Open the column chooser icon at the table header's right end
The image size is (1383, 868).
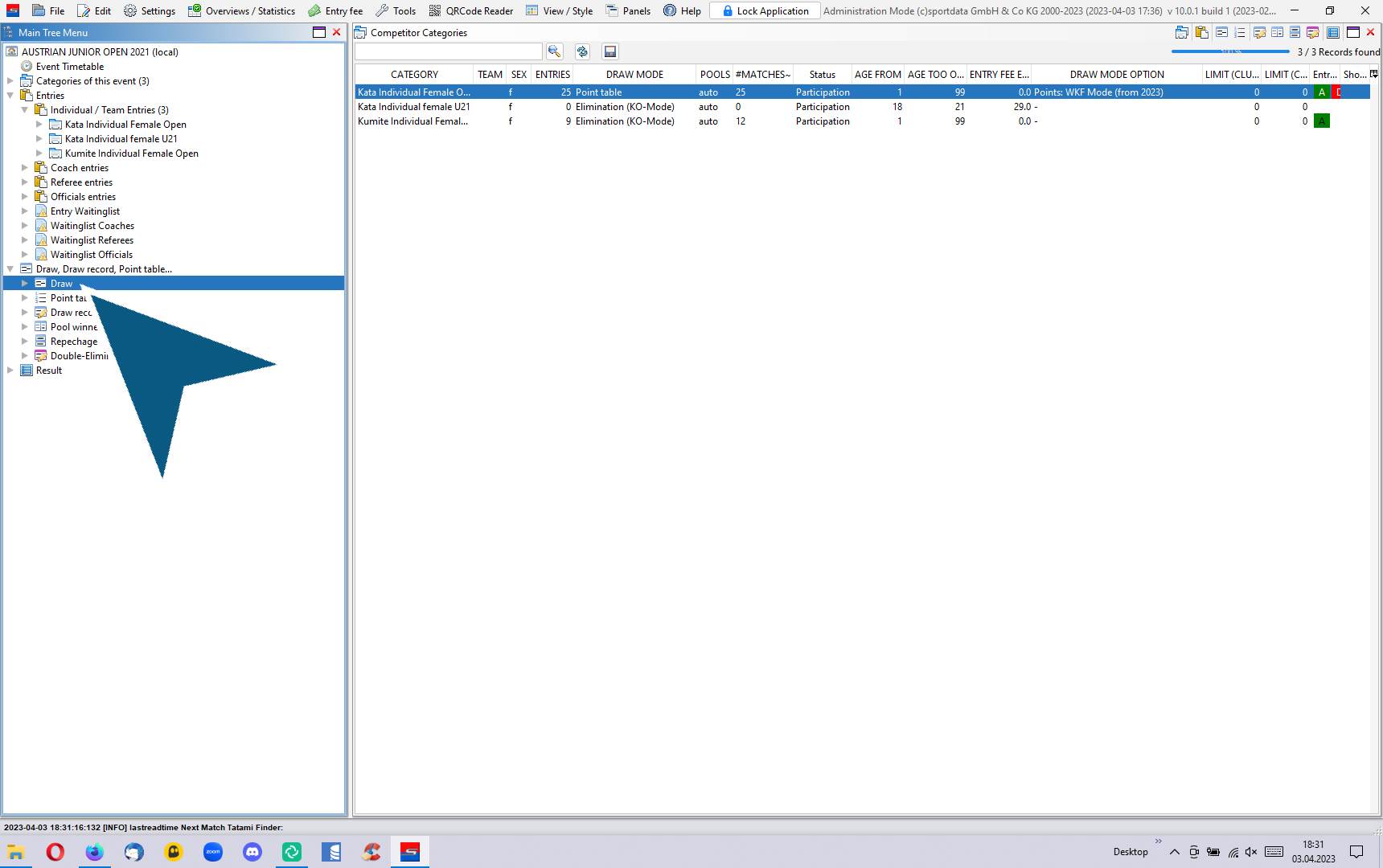tap(1374, 74)
